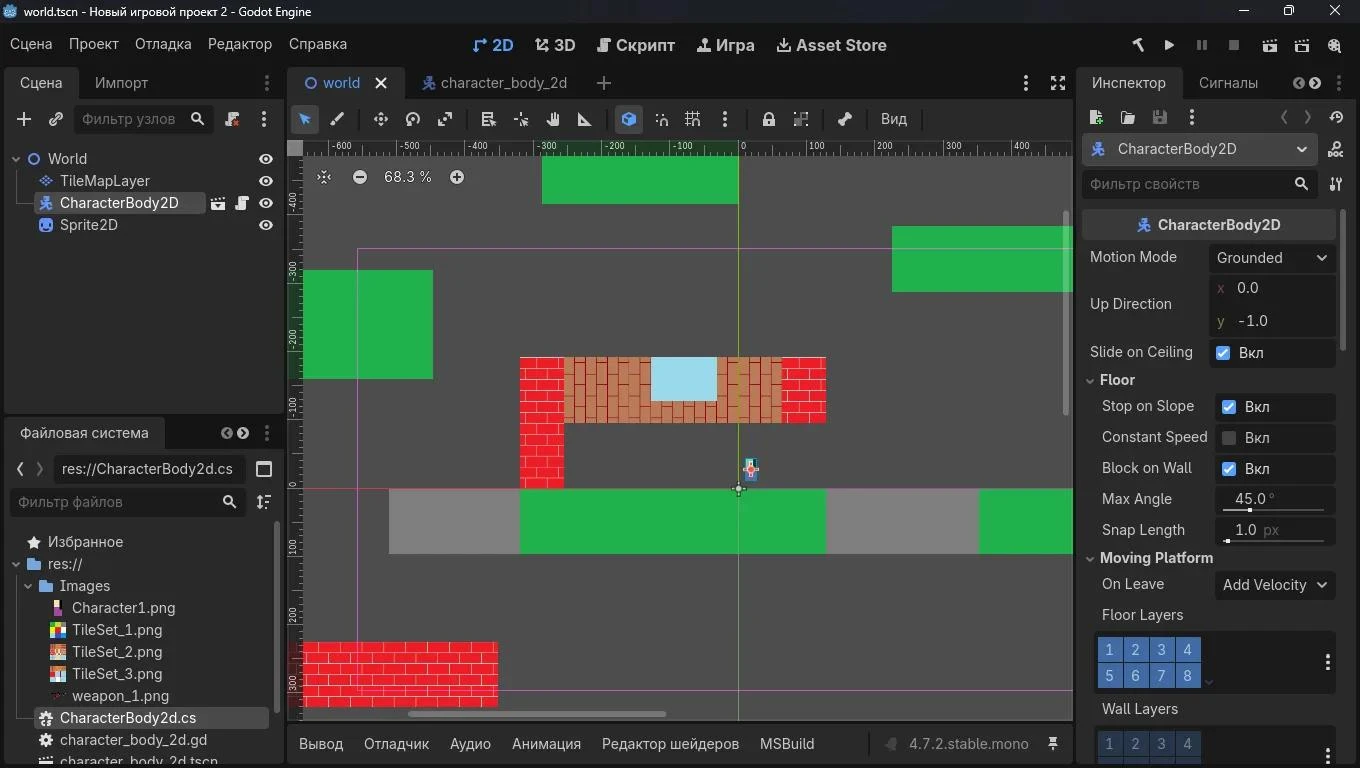
Task: Switch to the Скрипт workspace
Action: 636,45
